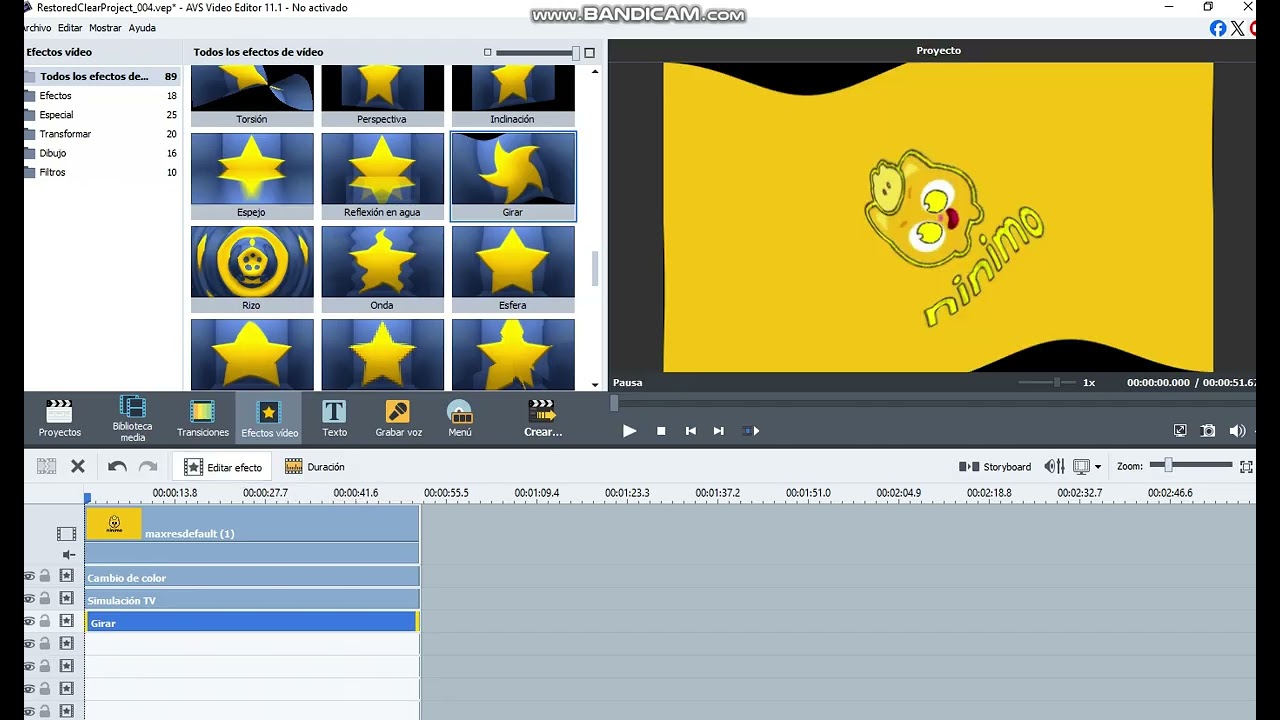
Task: Select the Dibujo category
Action: tap(102, 153)
